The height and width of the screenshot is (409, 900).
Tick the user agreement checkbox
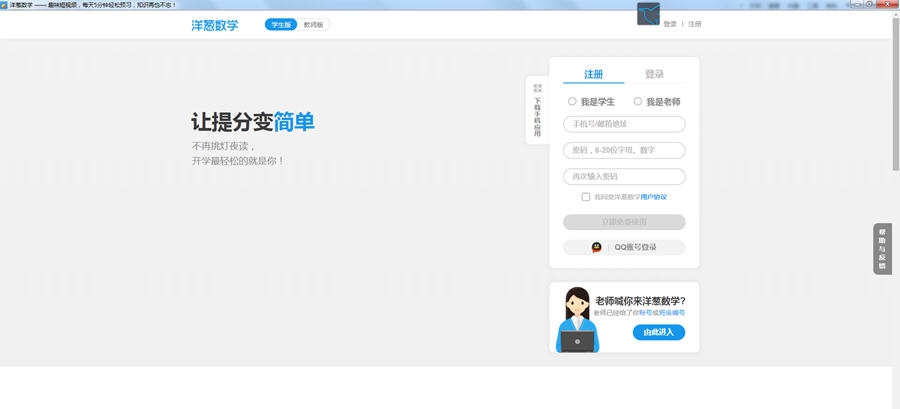tap(585, 197)
